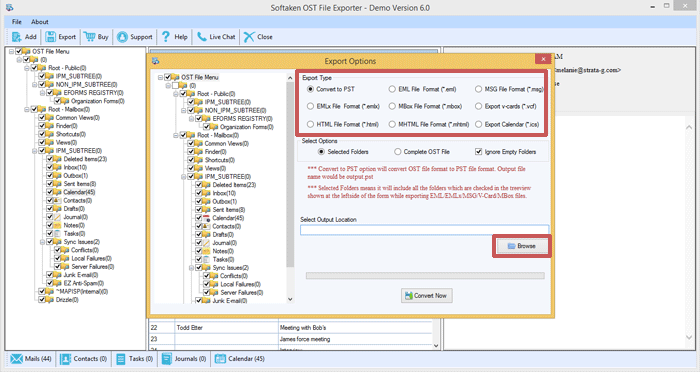Click Export Options dialog title icon
Screen dimensions: 700x372
click(x=155, y=61)
